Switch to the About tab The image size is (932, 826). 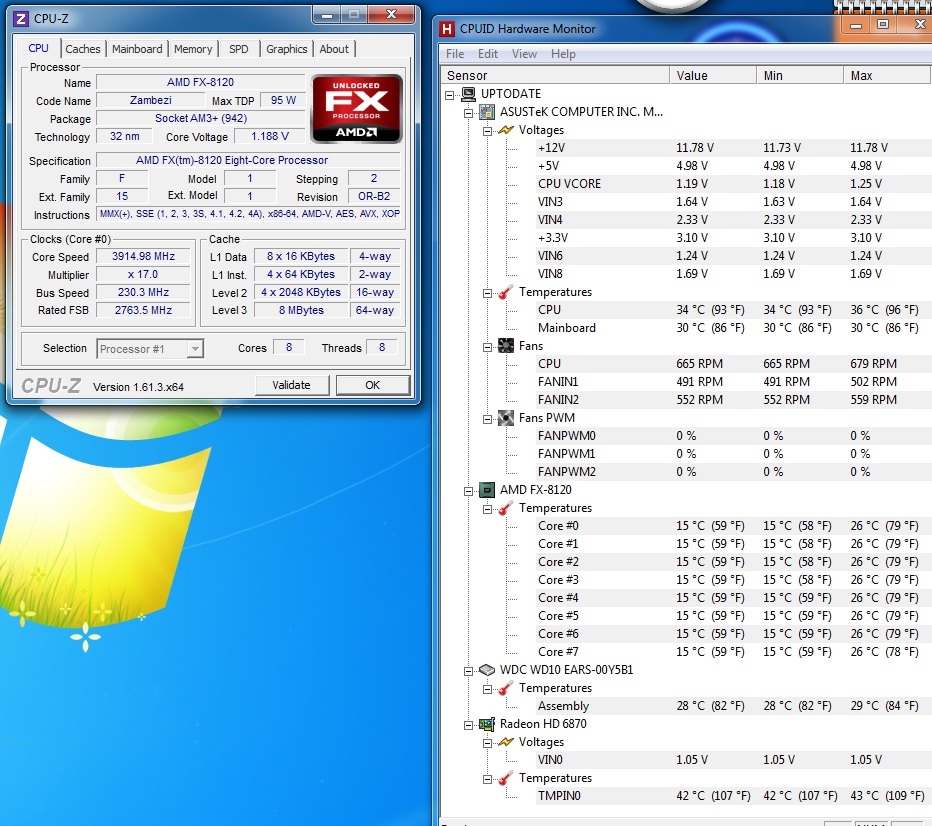334,49
